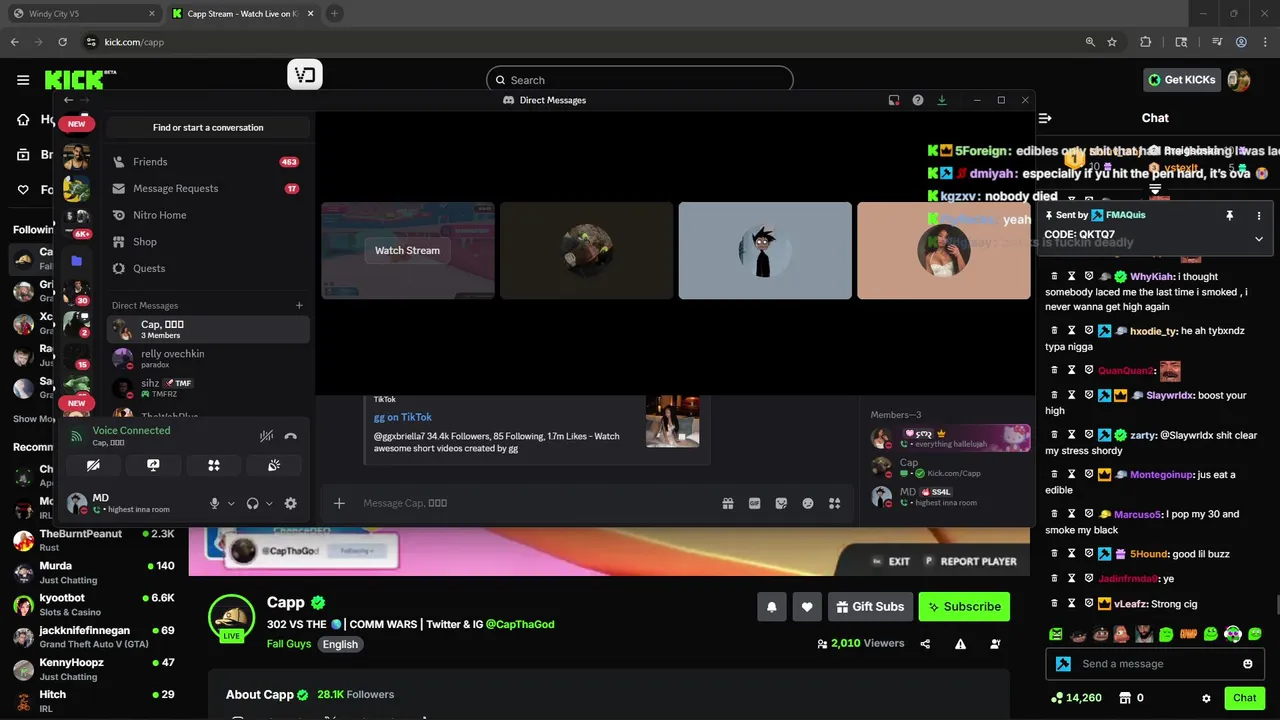1280x720 pixels.
Task: Enable stream notifications bell for Capp
Action: [772, 606]
